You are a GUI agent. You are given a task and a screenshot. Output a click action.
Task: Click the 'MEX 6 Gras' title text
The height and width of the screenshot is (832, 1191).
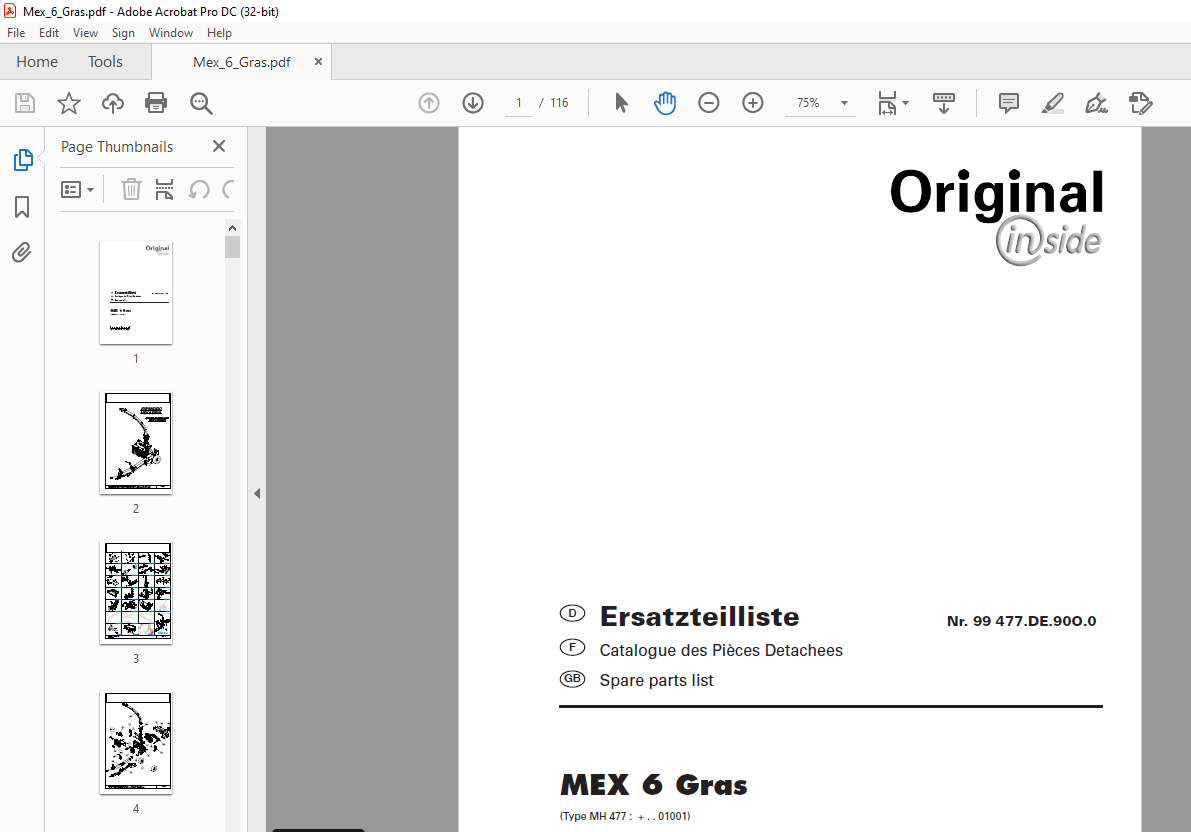pos(654,785)
